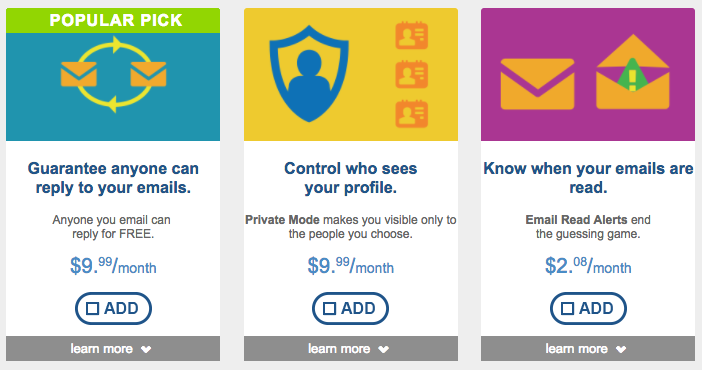
Task: Click the $2.08/month price text
Action: [588, 265]
